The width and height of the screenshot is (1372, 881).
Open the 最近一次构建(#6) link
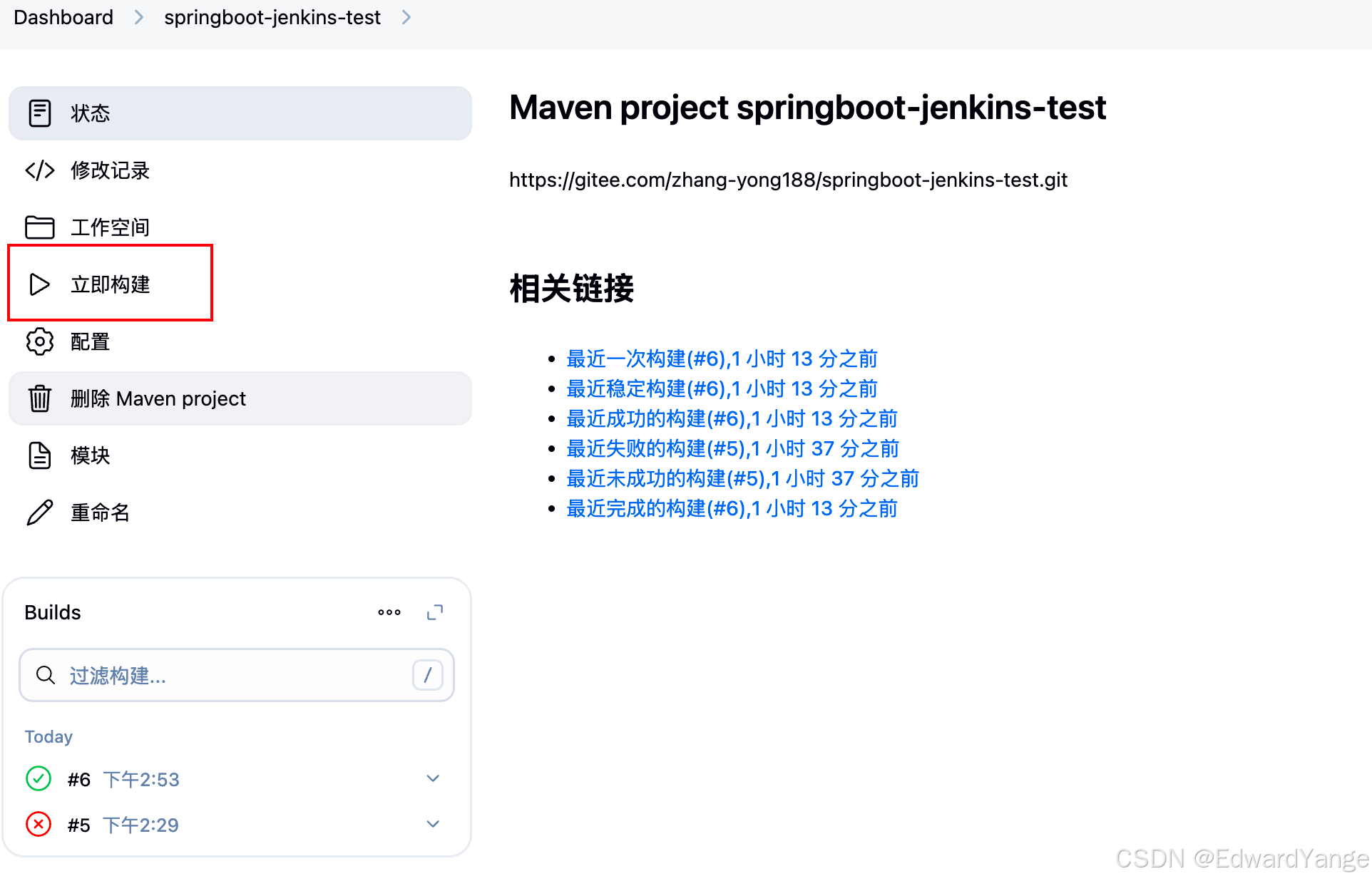[x=722, y=359]
